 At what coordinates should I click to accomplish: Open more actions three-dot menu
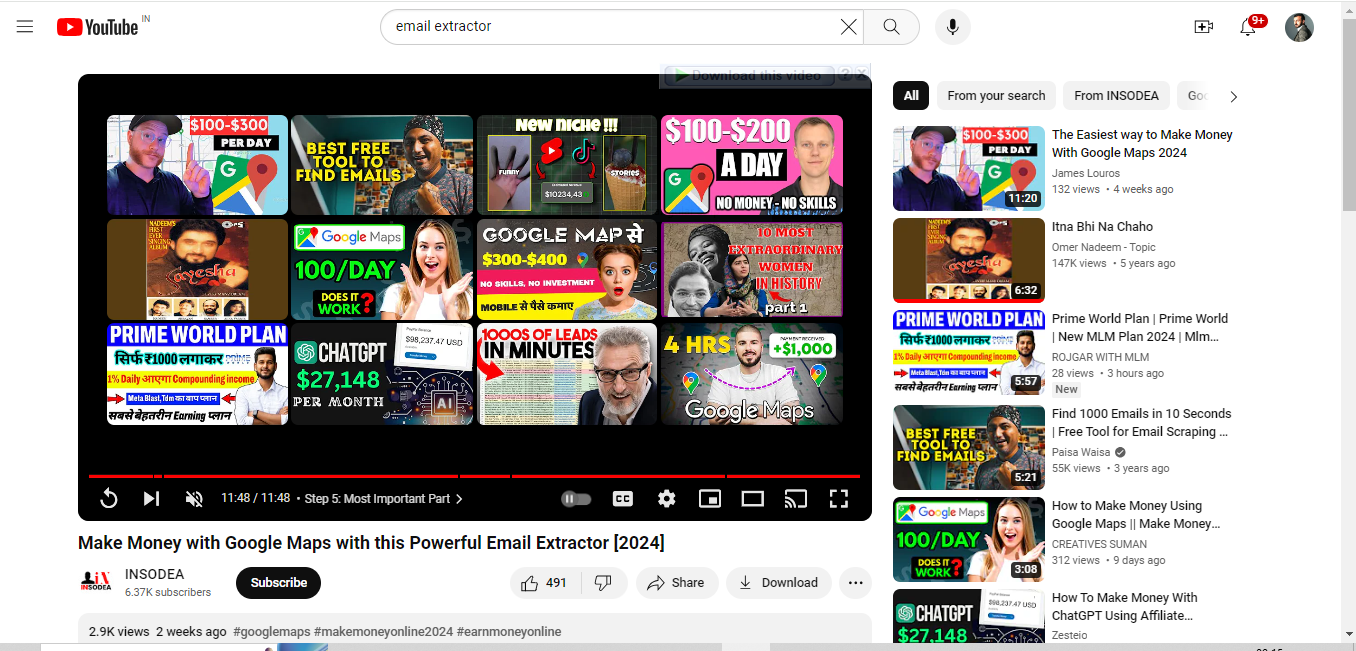click(x=855, y=583)
